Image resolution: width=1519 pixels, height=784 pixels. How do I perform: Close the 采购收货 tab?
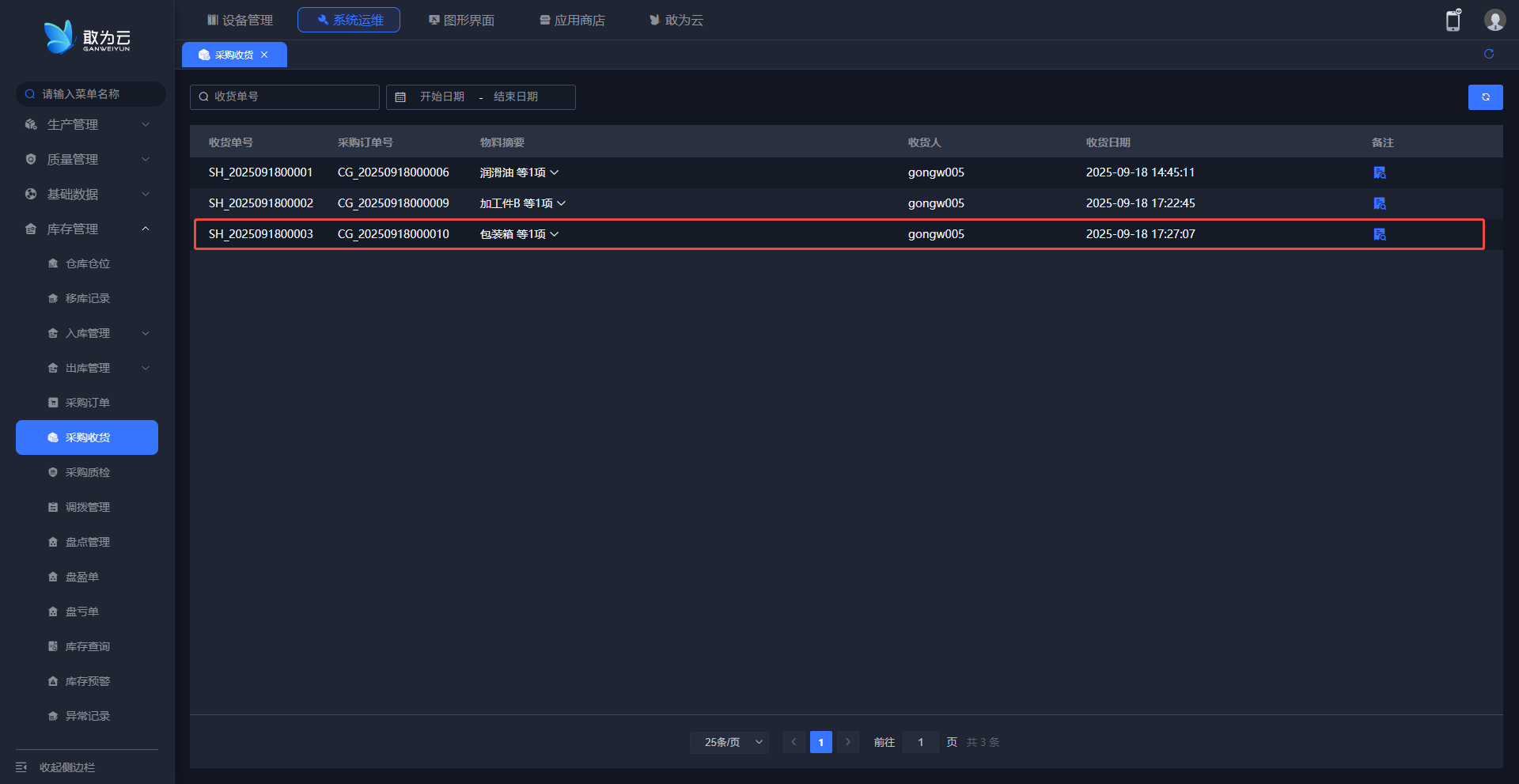coord(264,55)
